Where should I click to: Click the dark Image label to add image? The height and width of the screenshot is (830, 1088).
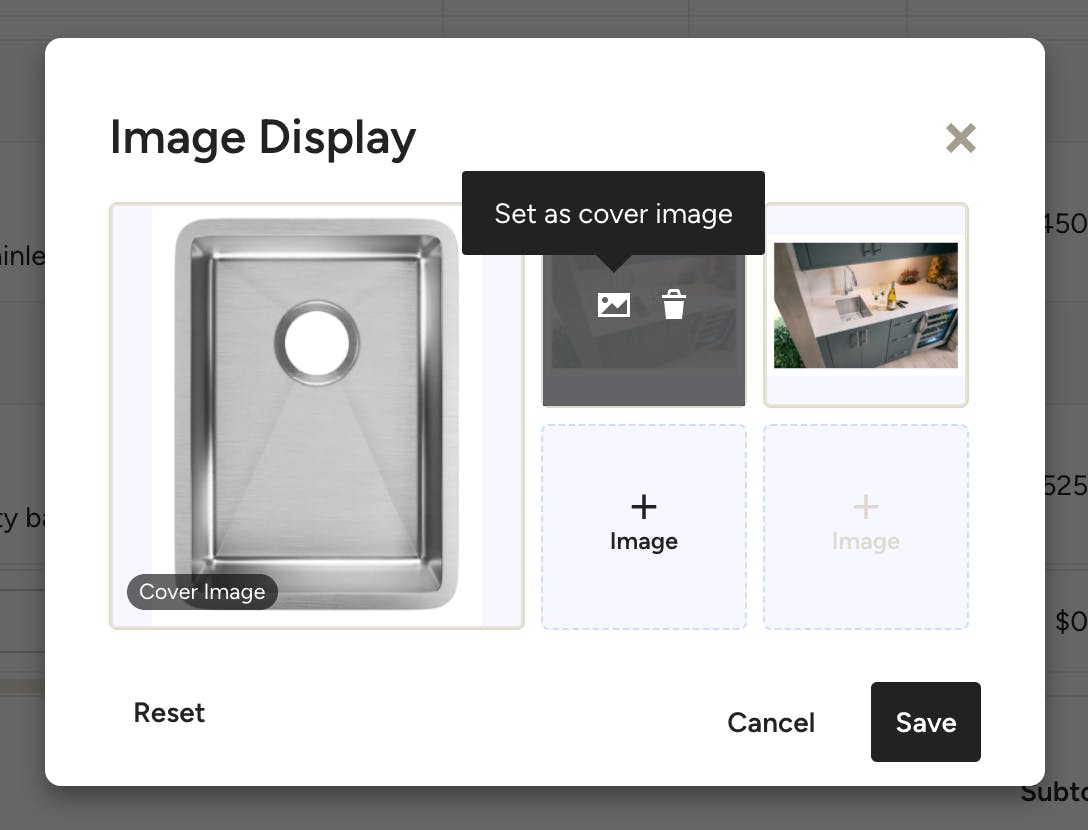click(644, 541)
